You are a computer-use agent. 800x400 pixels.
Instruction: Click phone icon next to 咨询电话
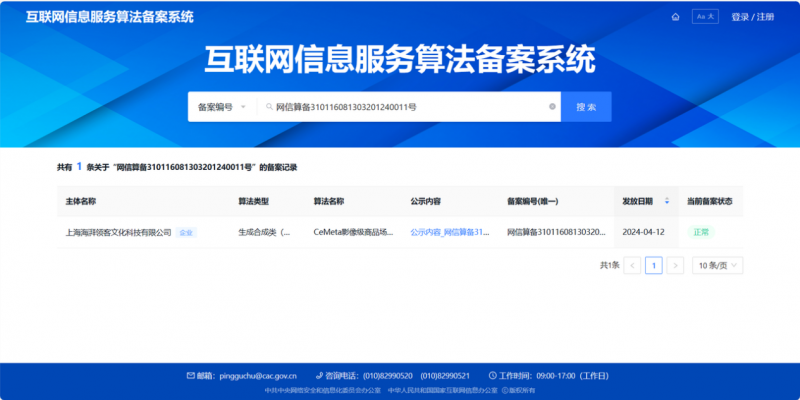coord(319,376)
